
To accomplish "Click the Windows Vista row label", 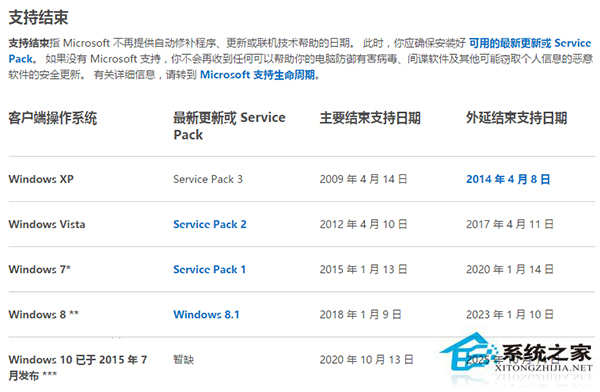I will pos(47,224).
